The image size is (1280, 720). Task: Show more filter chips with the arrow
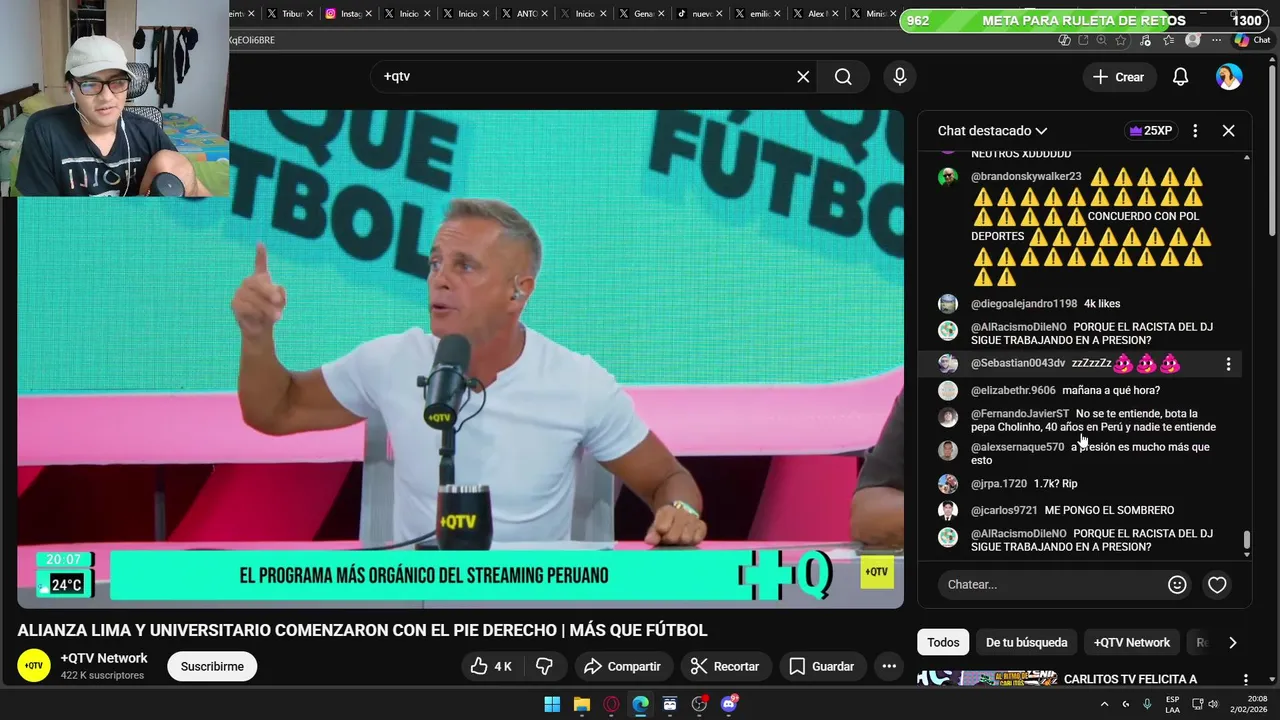(1232, 643)
